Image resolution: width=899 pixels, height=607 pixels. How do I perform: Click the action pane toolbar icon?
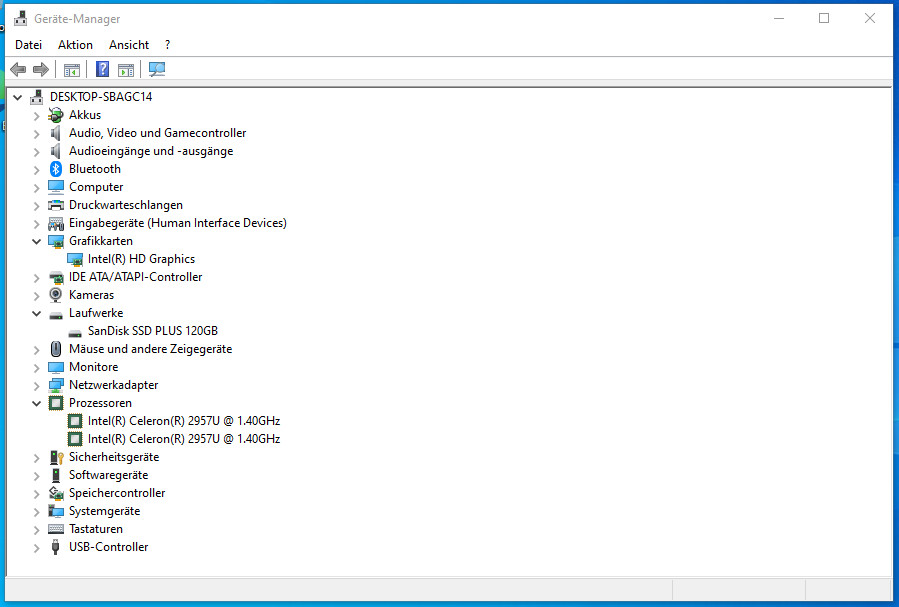(126, 70)
